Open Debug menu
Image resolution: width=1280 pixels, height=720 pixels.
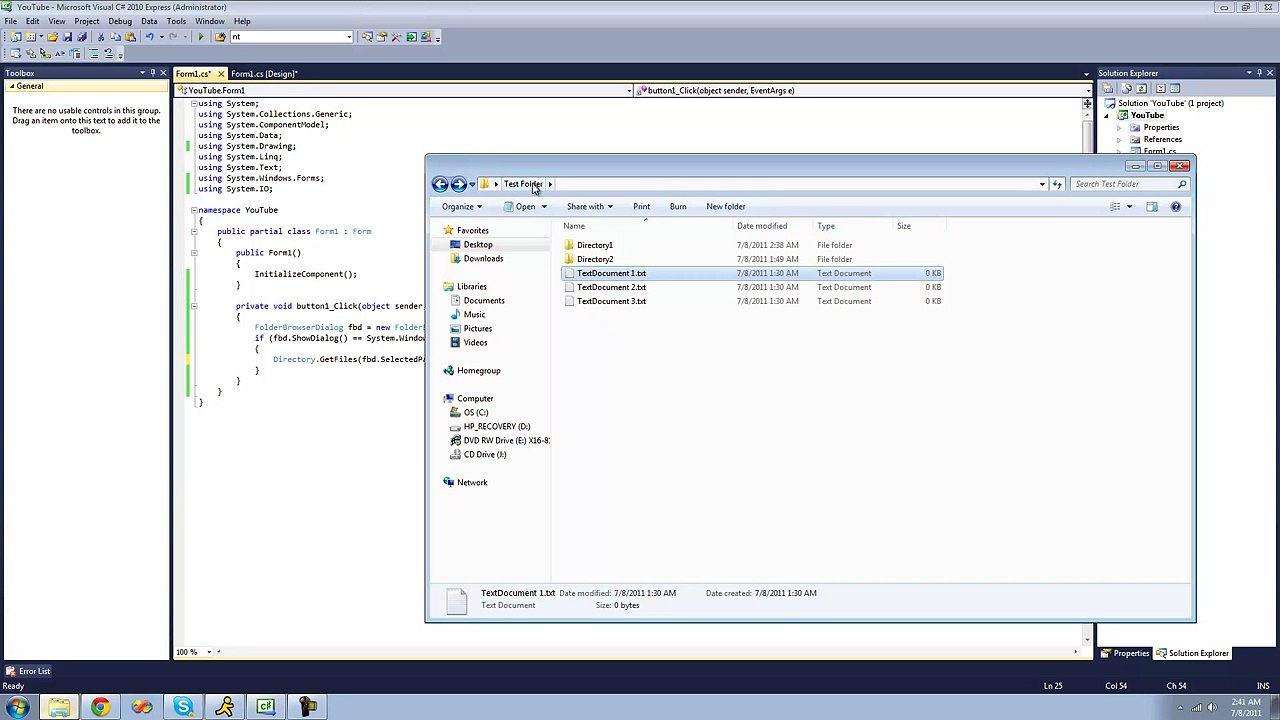click(x=120, y=21)
